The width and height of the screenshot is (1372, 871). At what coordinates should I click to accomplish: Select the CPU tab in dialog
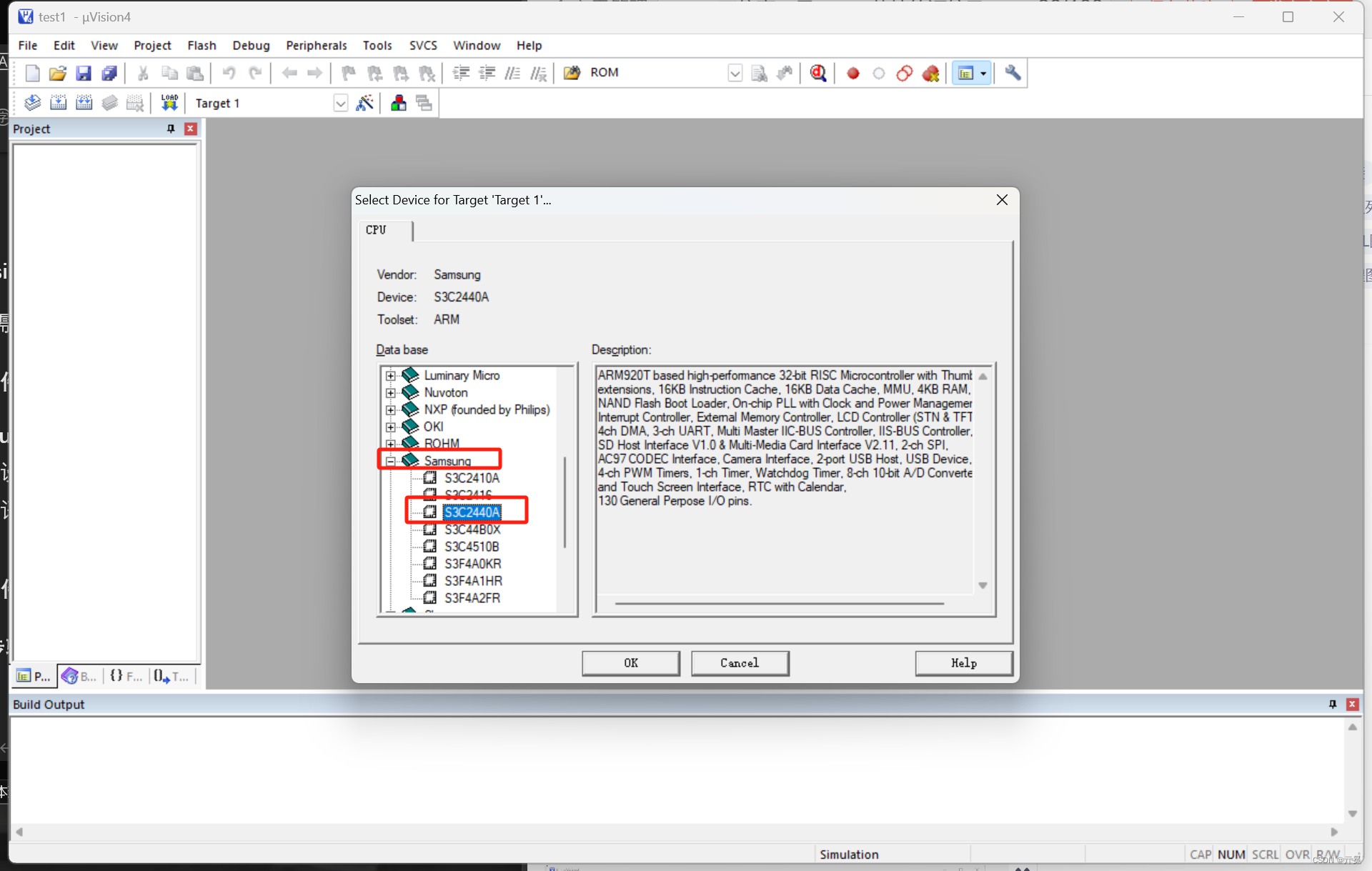click(x=386, y=230)
